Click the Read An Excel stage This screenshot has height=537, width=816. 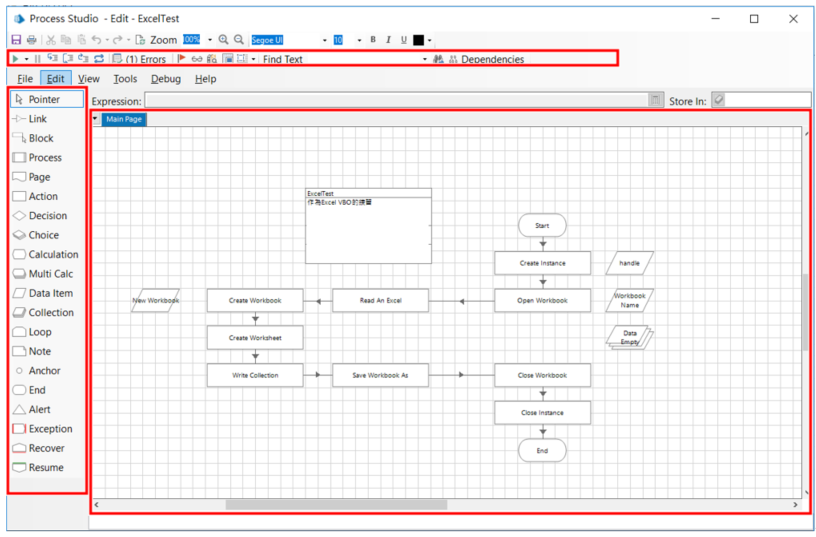click(x=380, y=300)
